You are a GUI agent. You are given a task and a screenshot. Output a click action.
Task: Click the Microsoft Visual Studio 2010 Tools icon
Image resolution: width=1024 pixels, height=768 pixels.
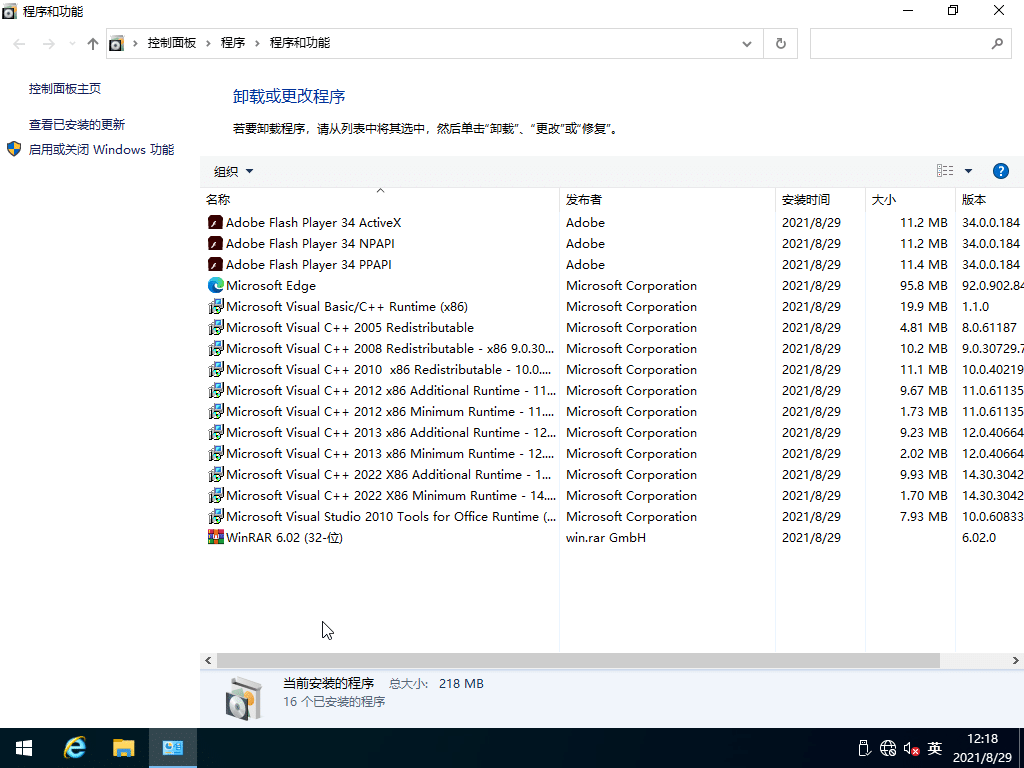click(x=215, y=516)
